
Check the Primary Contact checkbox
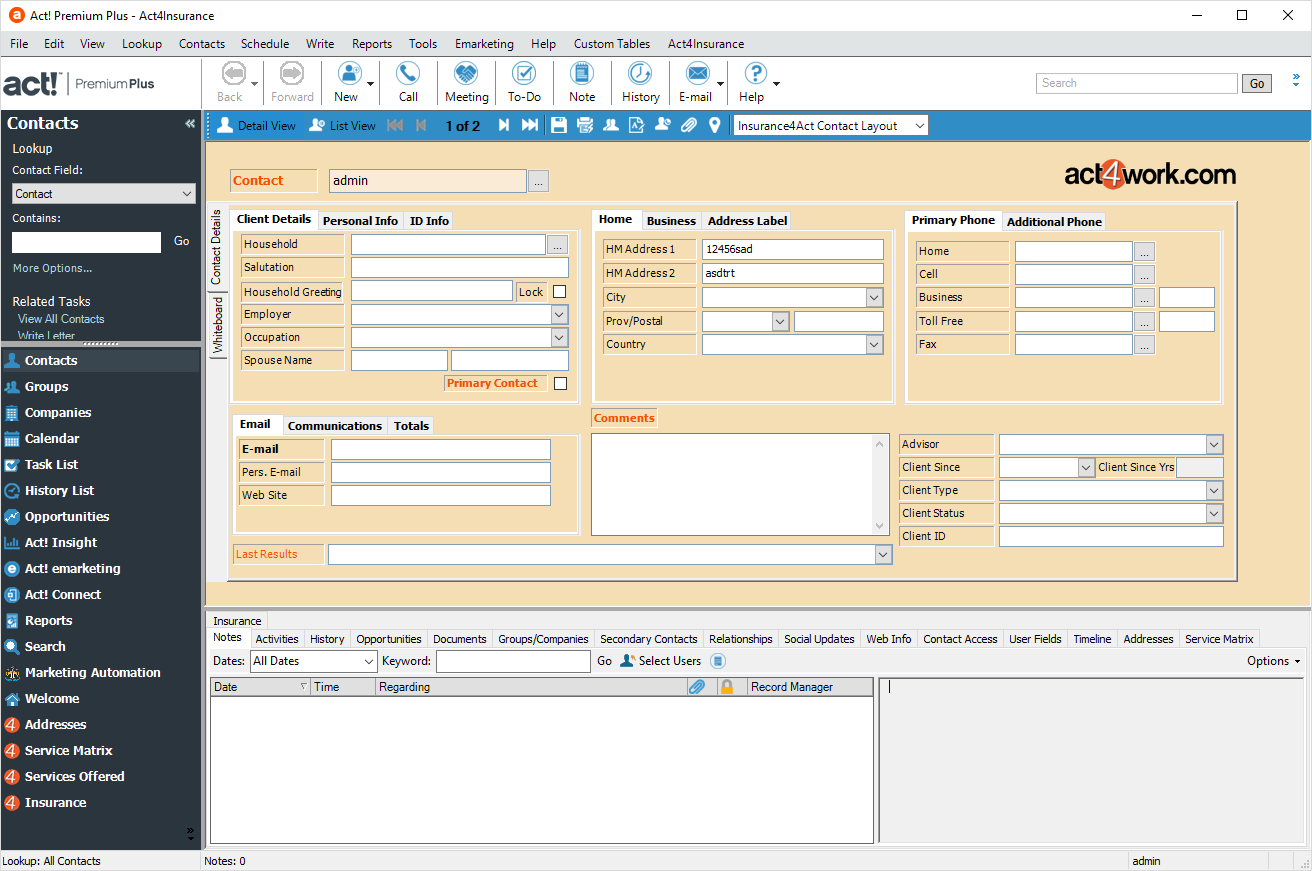tap(560, 383)
